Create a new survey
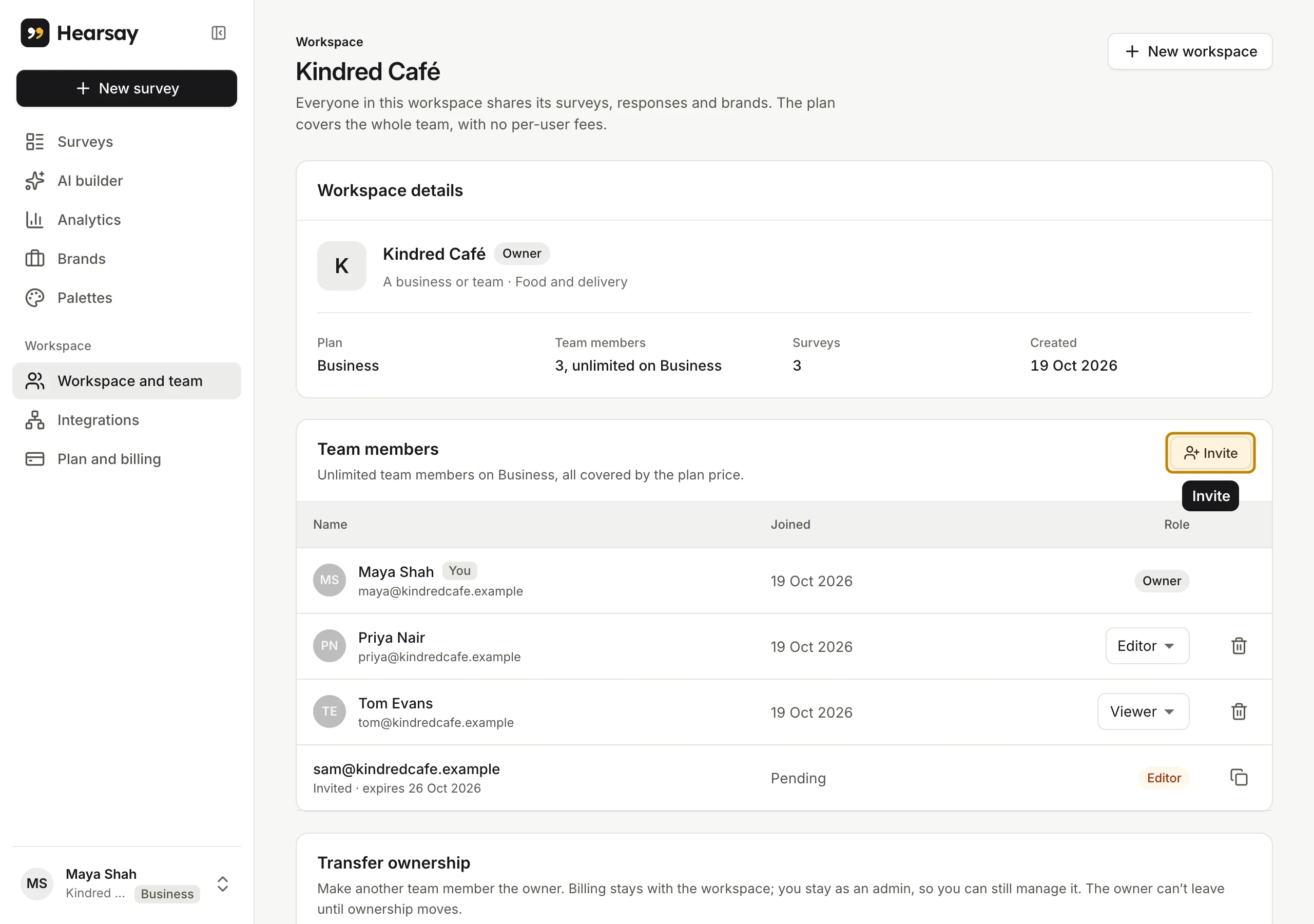Image resolution: width=1314 pixels, height=924 pixels. (126, 88)
